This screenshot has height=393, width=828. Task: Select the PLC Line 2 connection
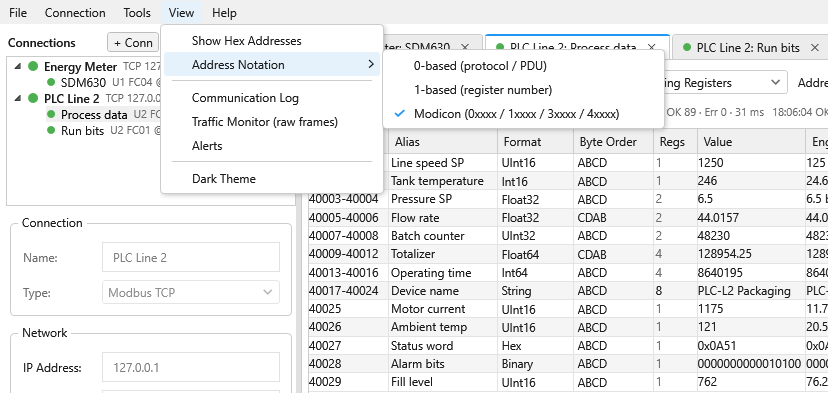coord(71,98)
